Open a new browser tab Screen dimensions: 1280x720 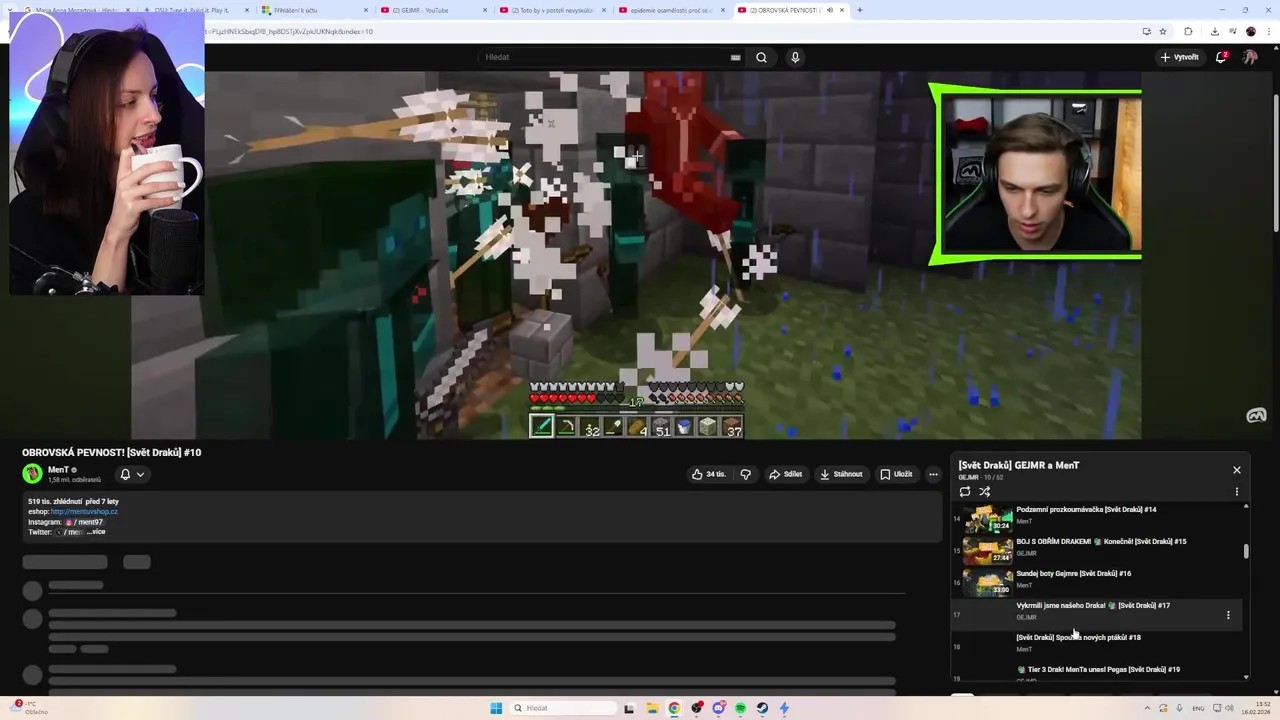coord(860,10)
